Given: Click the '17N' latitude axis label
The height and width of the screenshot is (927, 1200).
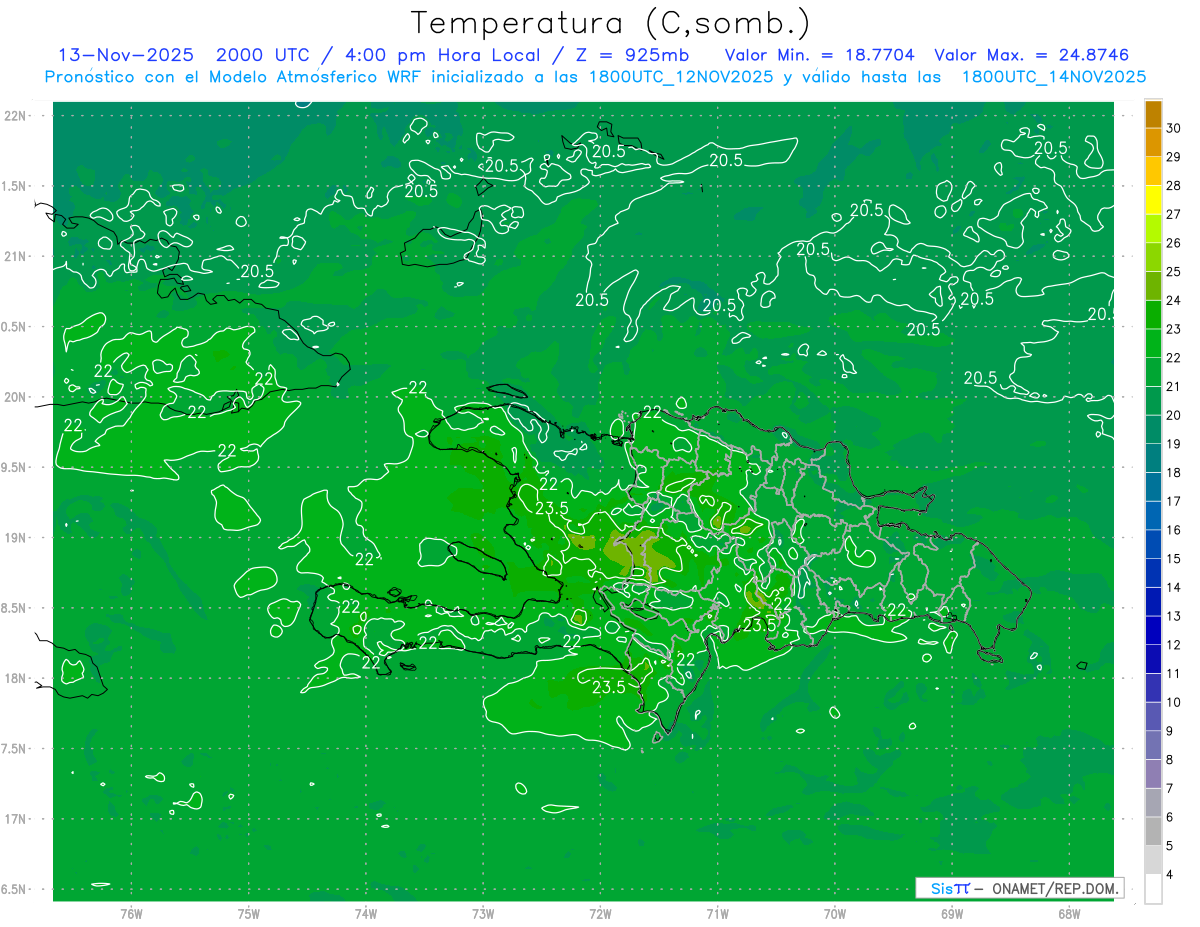Looking at the screenshot, I should pos(16,819).
